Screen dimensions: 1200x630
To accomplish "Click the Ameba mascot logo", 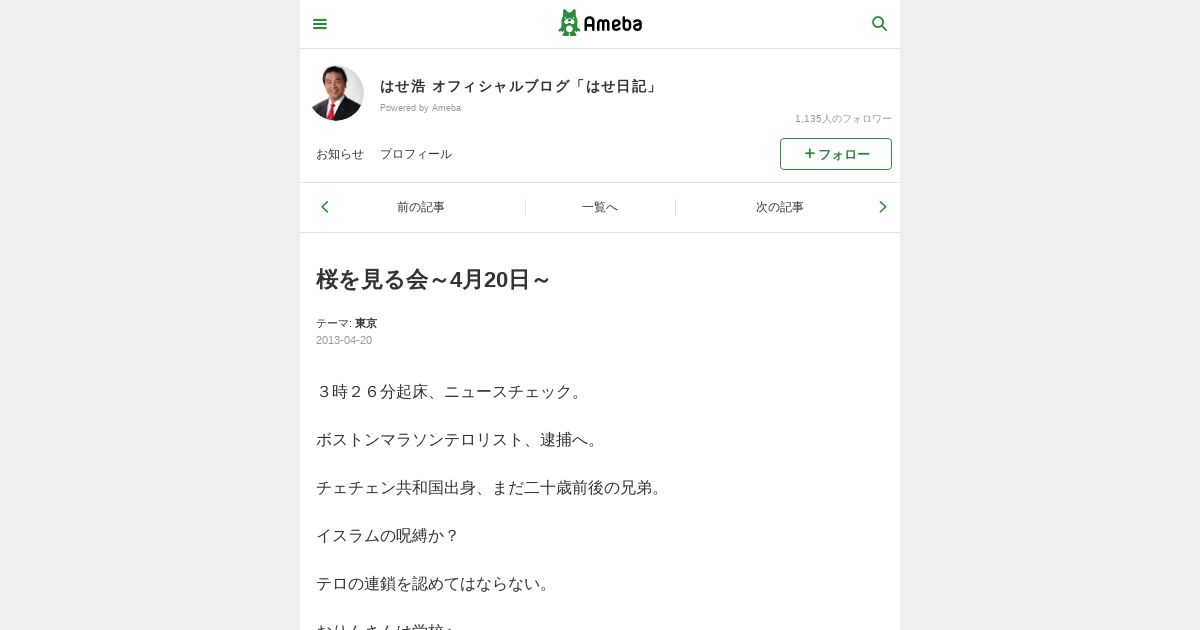I will tap(569, 23).
